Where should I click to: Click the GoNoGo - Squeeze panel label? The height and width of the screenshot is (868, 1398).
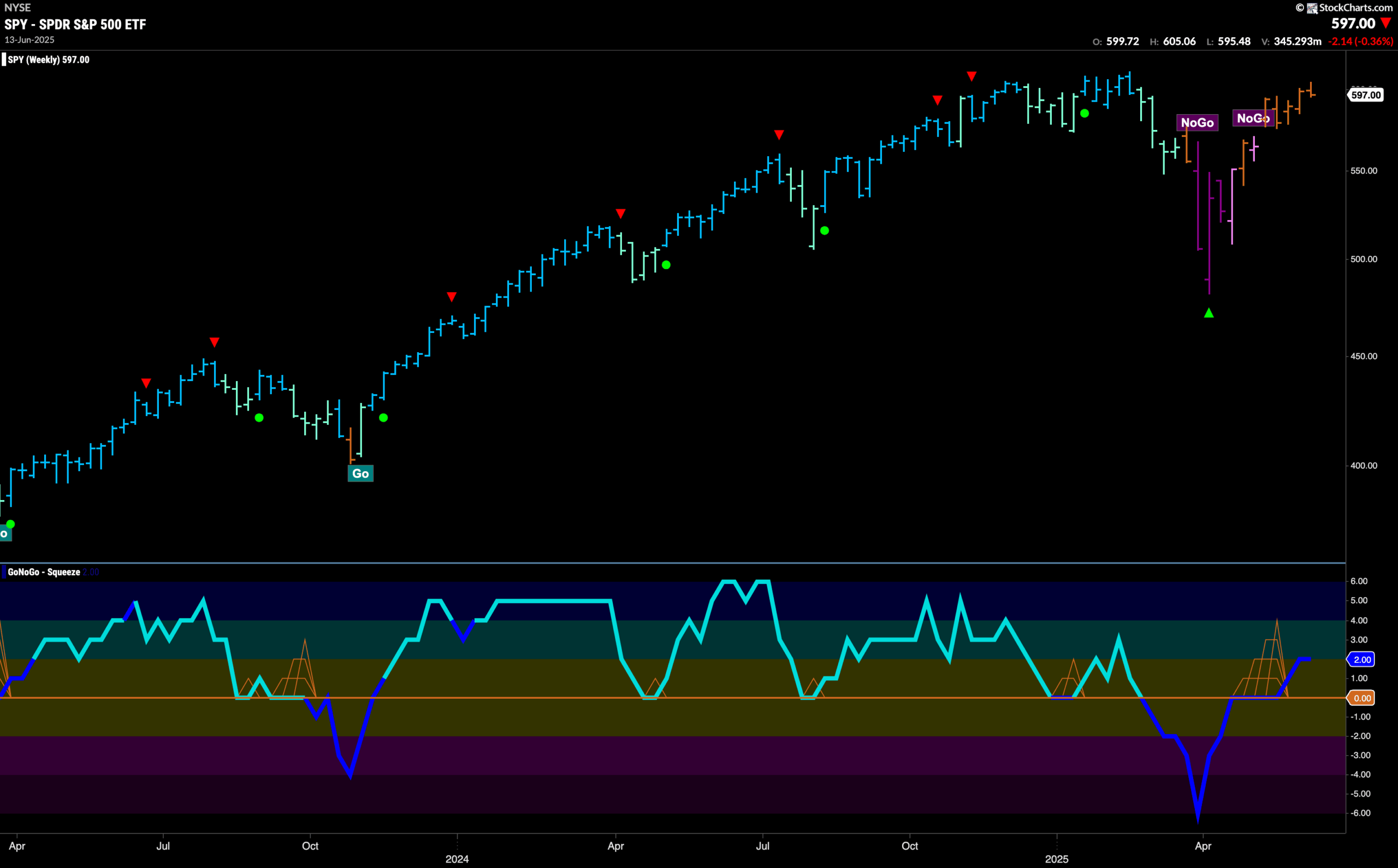point(44,572)
